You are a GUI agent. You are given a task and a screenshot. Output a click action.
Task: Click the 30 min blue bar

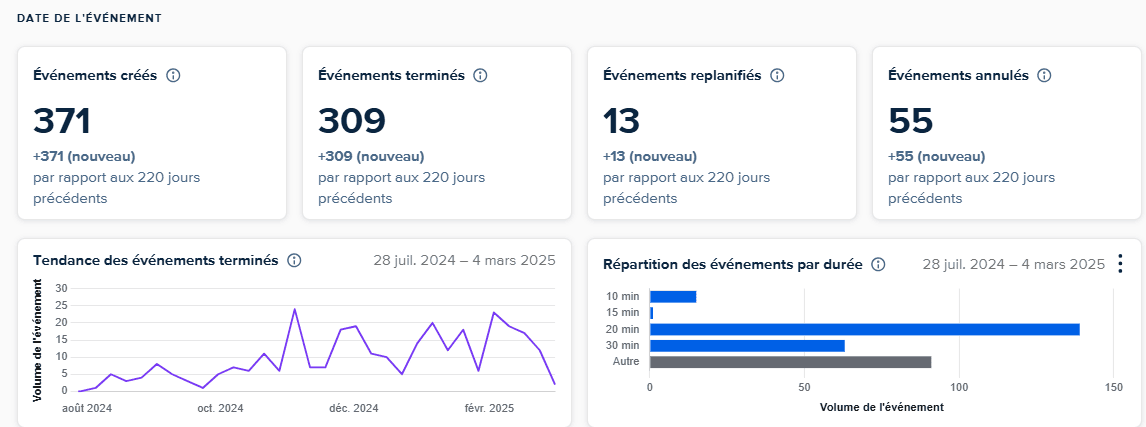(x=746, y=346)
